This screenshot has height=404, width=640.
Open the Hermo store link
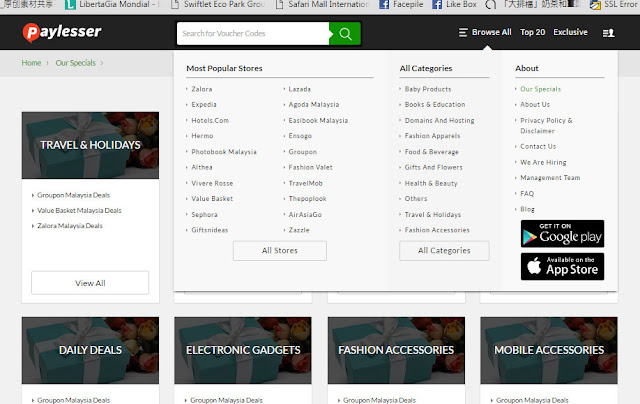click(202, 136)
